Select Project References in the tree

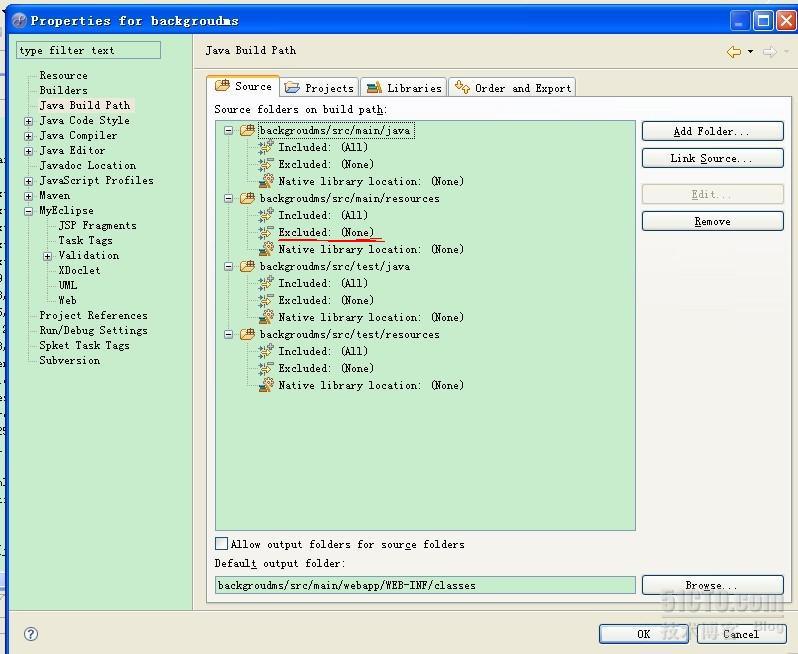click(94, 316)
